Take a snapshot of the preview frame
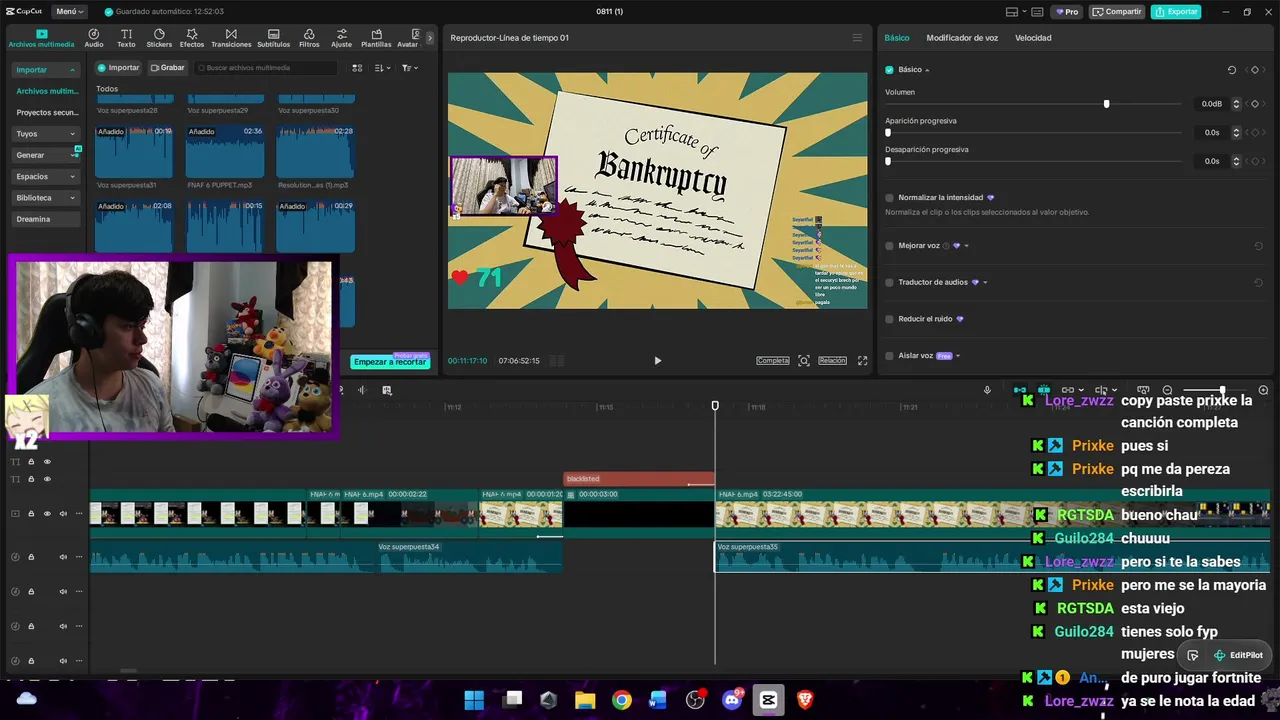 pos(804,360)
